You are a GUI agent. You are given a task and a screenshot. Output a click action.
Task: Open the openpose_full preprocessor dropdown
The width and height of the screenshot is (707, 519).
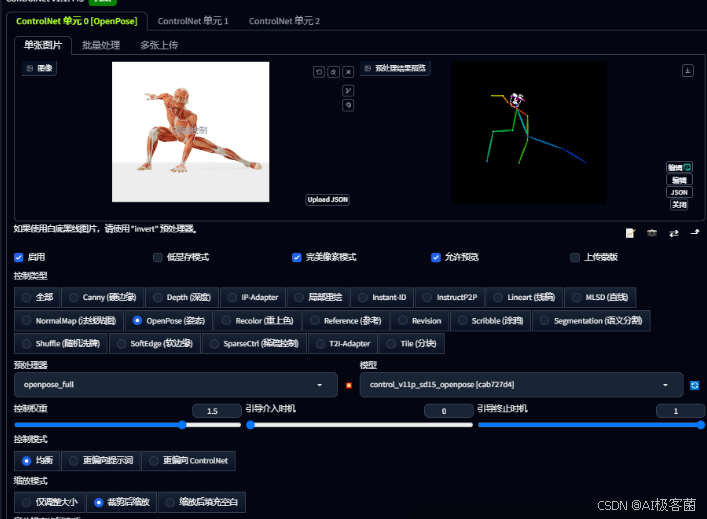click(x=176, y=385)
